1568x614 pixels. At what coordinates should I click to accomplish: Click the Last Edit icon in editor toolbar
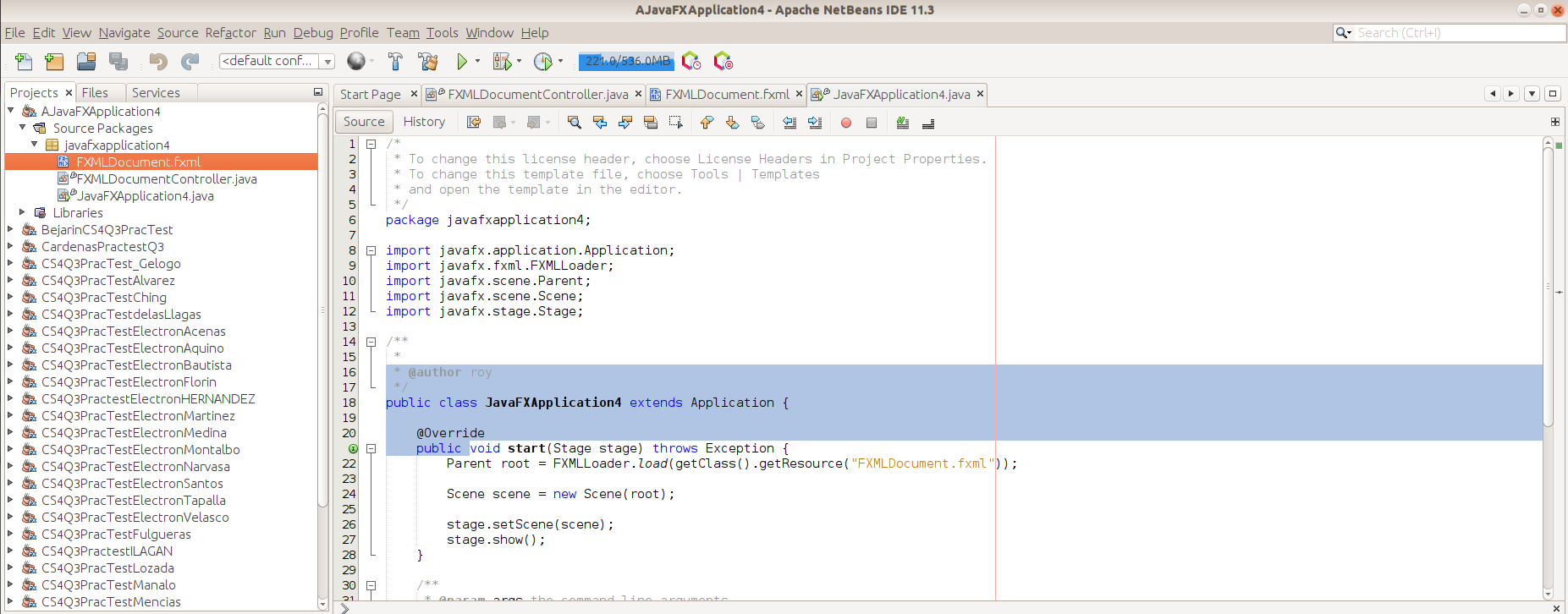coord(474,123)
